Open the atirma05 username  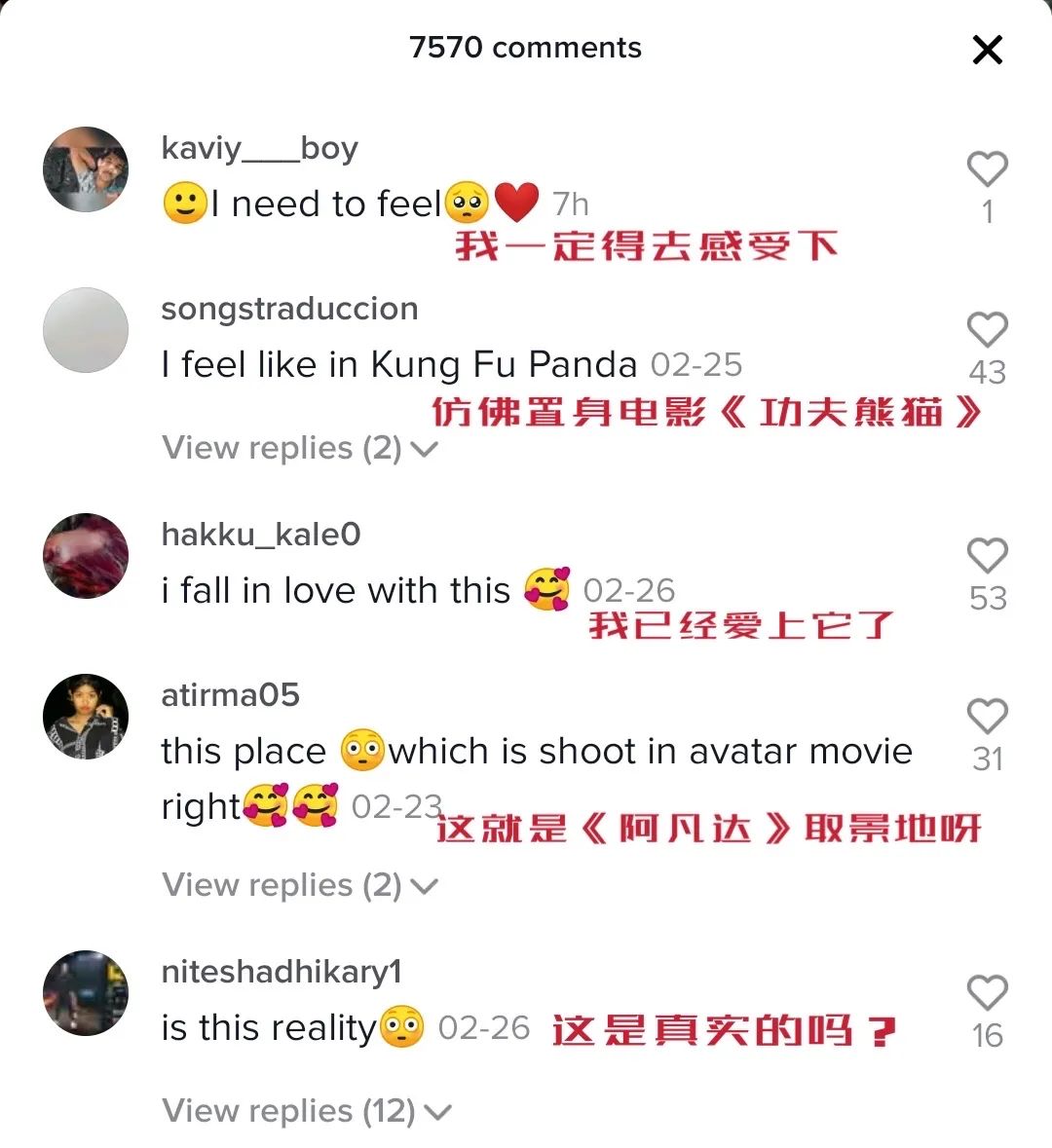point(230,695)
